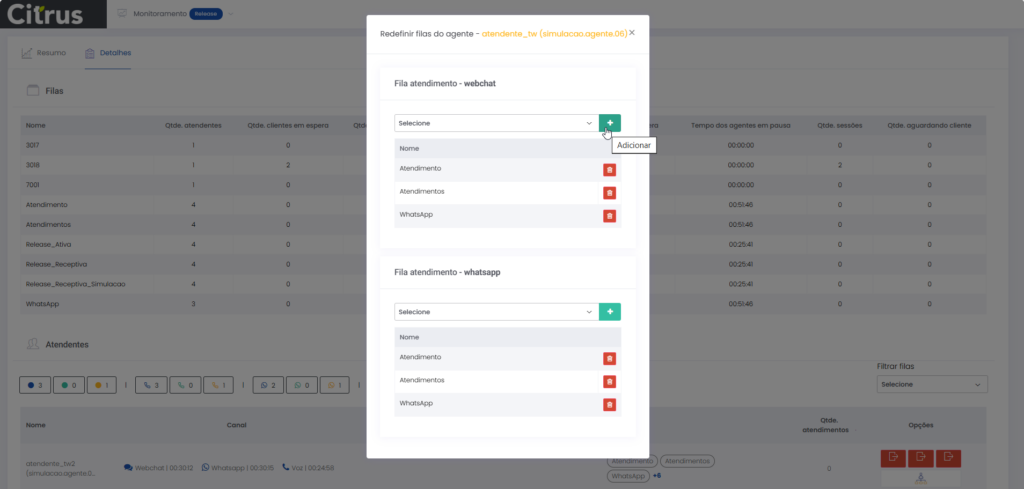The height and width of the screenshot is (489, 1024).
Task: Open the webchat Selecione queue dropdown
Action: (495, 123)
